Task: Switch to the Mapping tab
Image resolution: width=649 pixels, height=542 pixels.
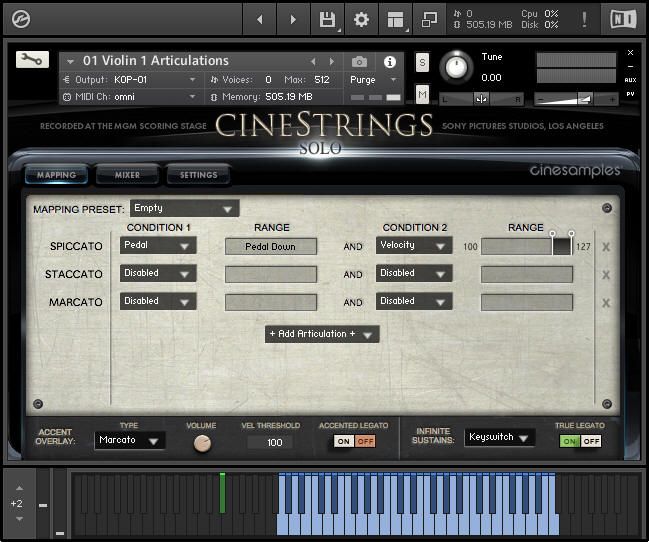Action: (56, 175)
